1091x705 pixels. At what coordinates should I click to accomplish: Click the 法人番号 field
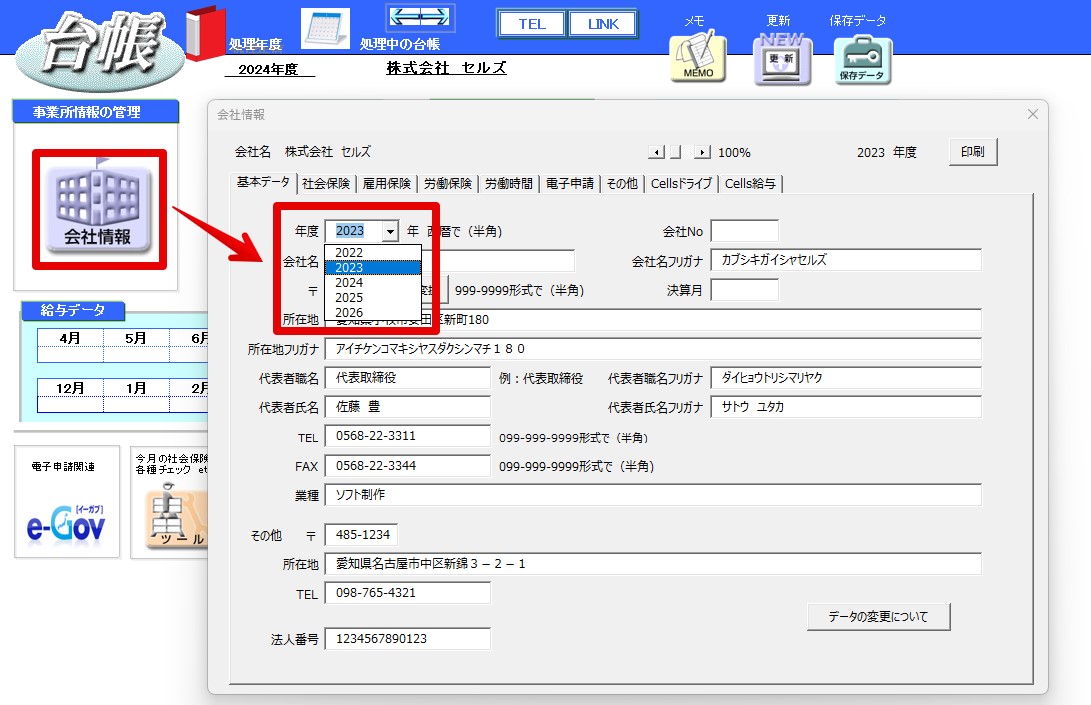point(408,639)
